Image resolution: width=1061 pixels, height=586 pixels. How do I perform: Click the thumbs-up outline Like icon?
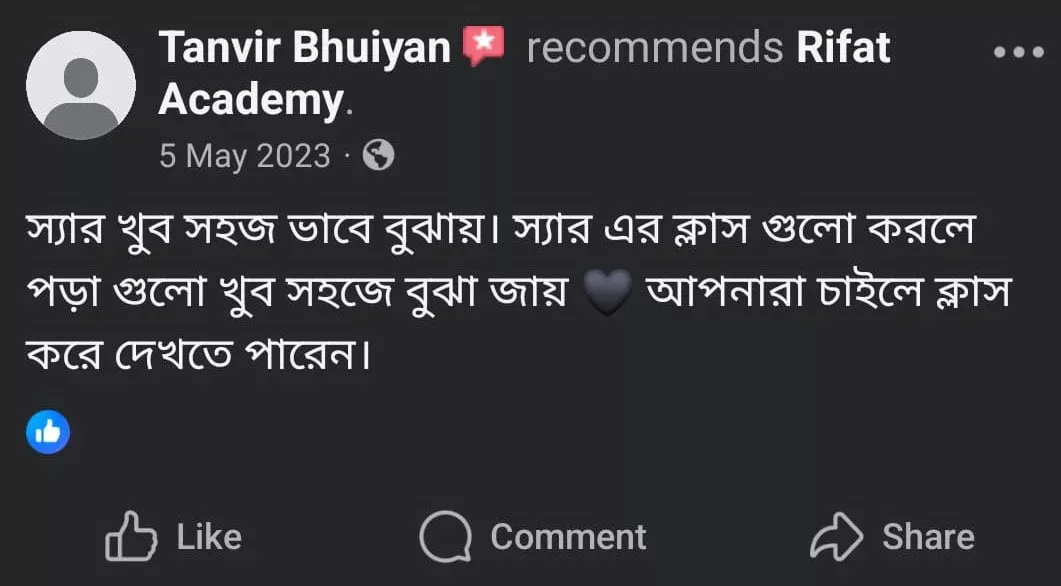point(131,536)
